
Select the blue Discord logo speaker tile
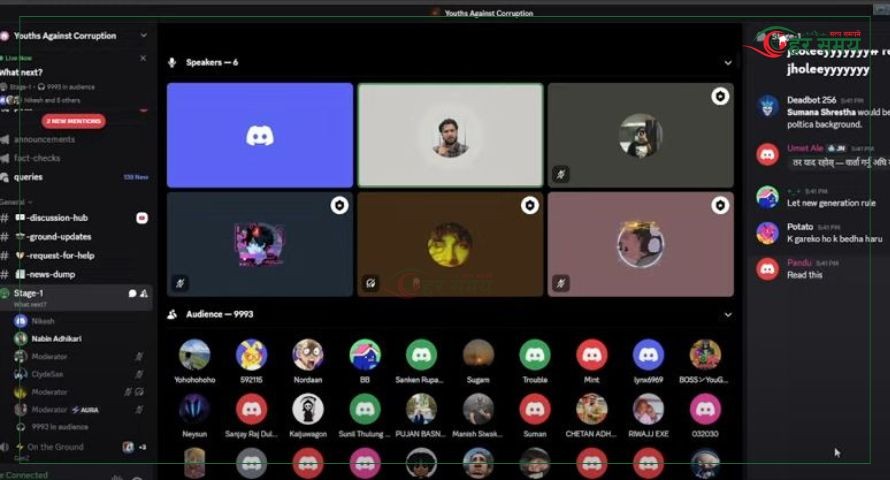(260, 135)
